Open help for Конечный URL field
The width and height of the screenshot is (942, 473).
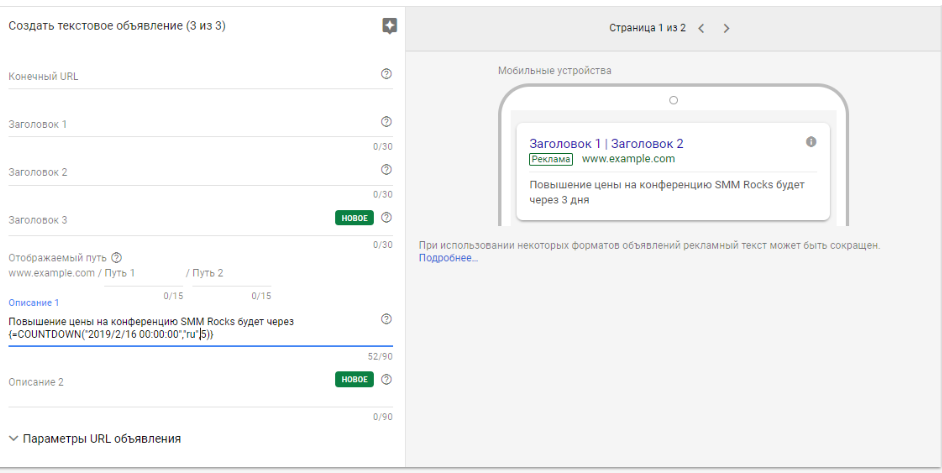(x=386, y=74)
